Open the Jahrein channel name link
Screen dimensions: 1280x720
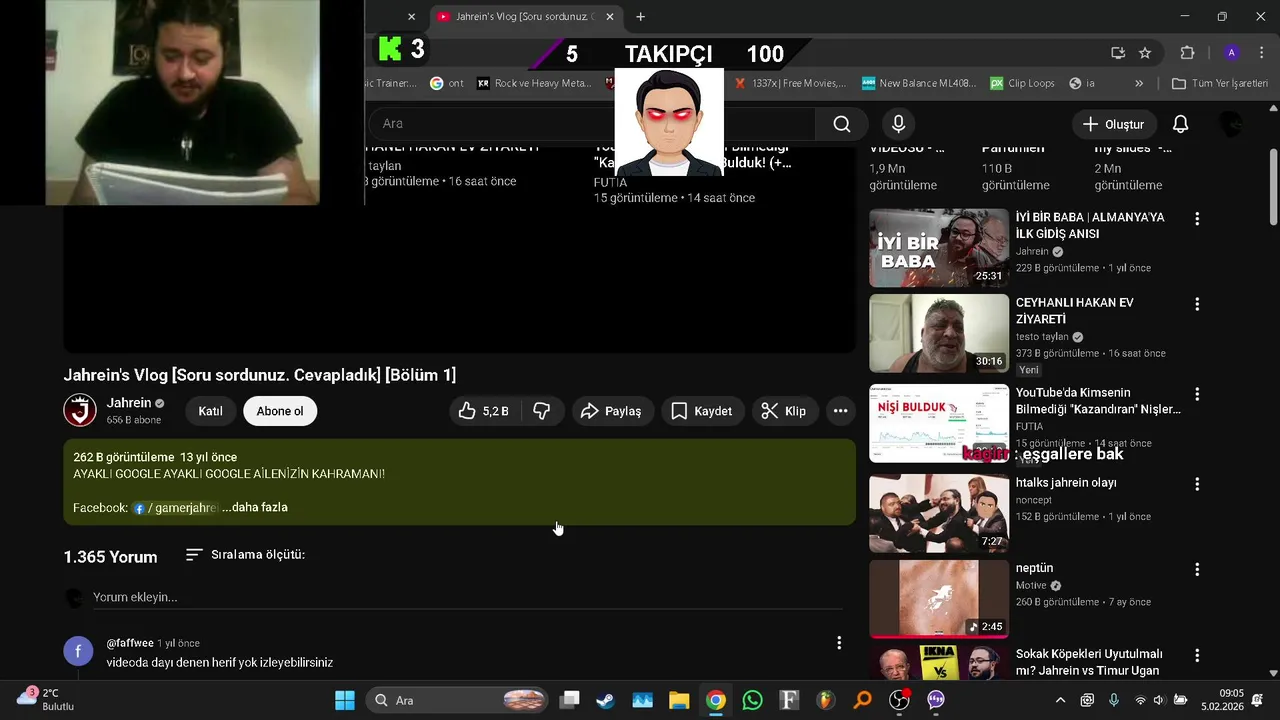click(129, 403)
